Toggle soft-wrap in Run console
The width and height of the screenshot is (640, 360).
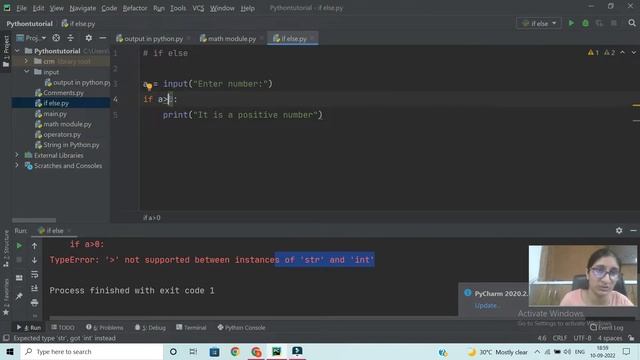(35, 274)
